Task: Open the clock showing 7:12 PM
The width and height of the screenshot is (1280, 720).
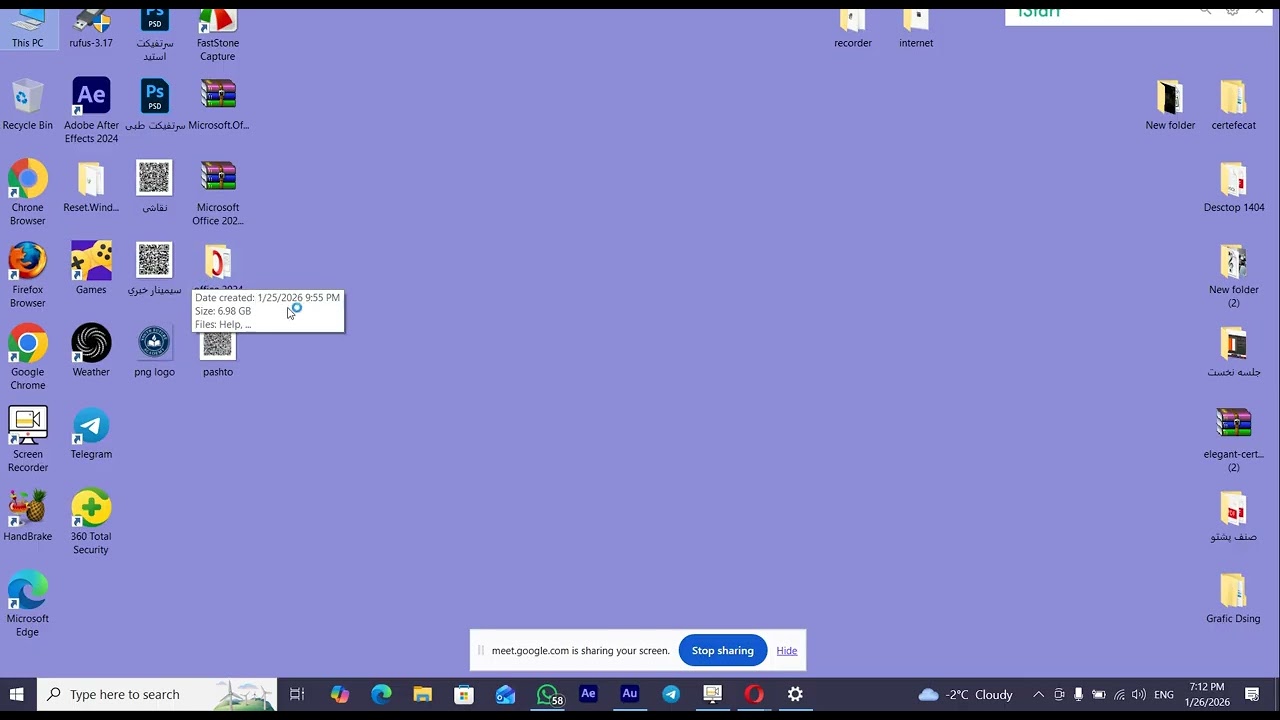Action: coord(1207,694)
